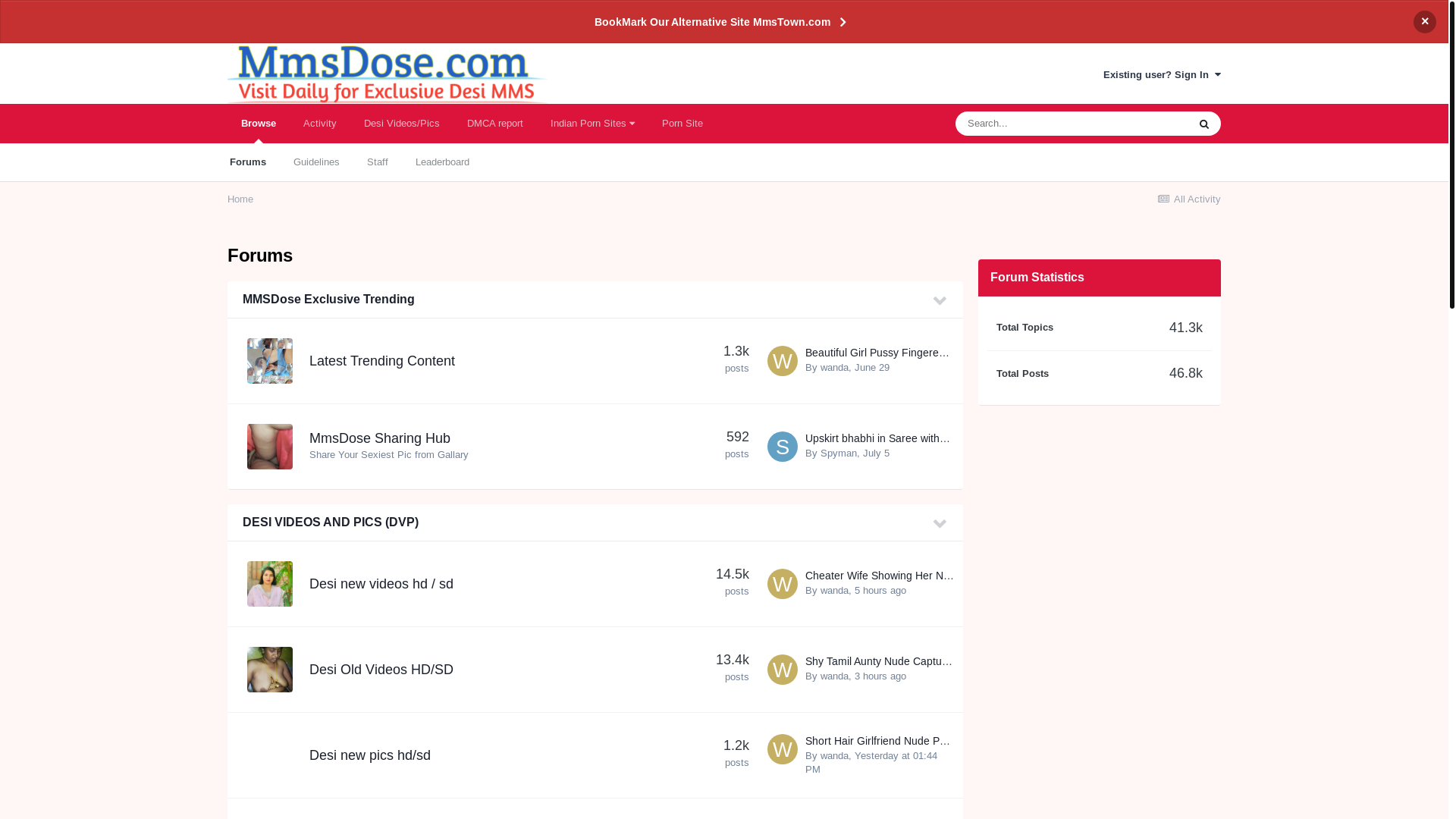This screenshot has width=1456, height=819.
Task: Expand the Indian Porn Sites dropdown menu
Action: click(592, 124)
